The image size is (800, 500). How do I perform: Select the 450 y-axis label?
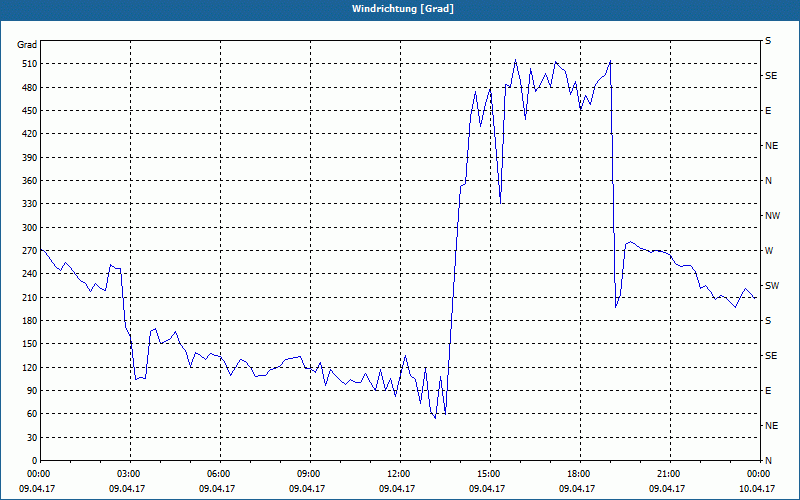pos(29,111)
